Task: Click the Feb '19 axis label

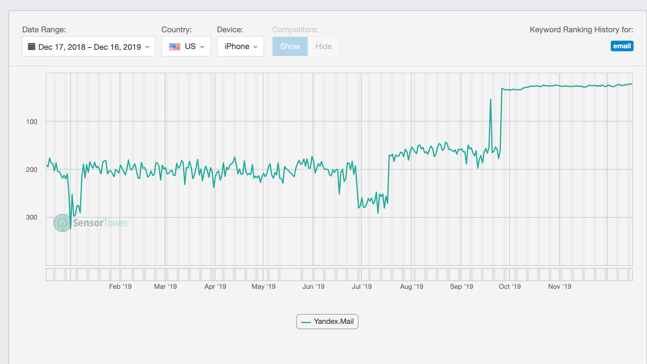Action: (120, 286)
